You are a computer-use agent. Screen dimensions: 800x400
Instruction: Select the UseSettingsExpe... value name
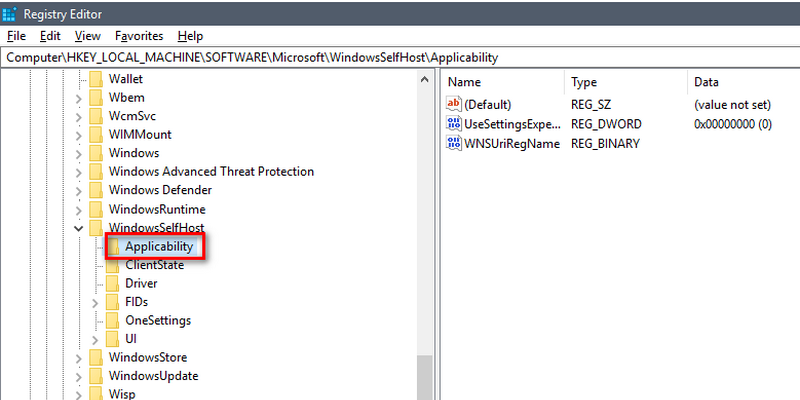point(512,124)
